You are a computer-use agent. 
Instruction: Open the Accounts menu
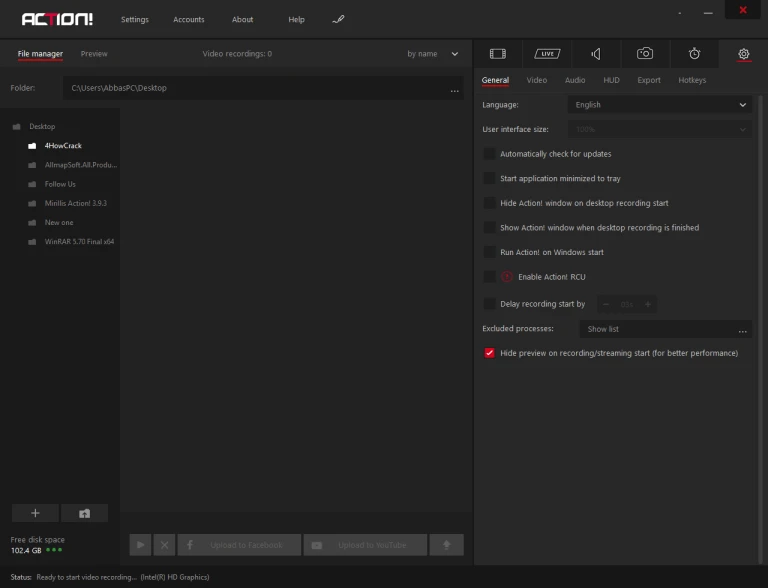[x=188, y=20]
